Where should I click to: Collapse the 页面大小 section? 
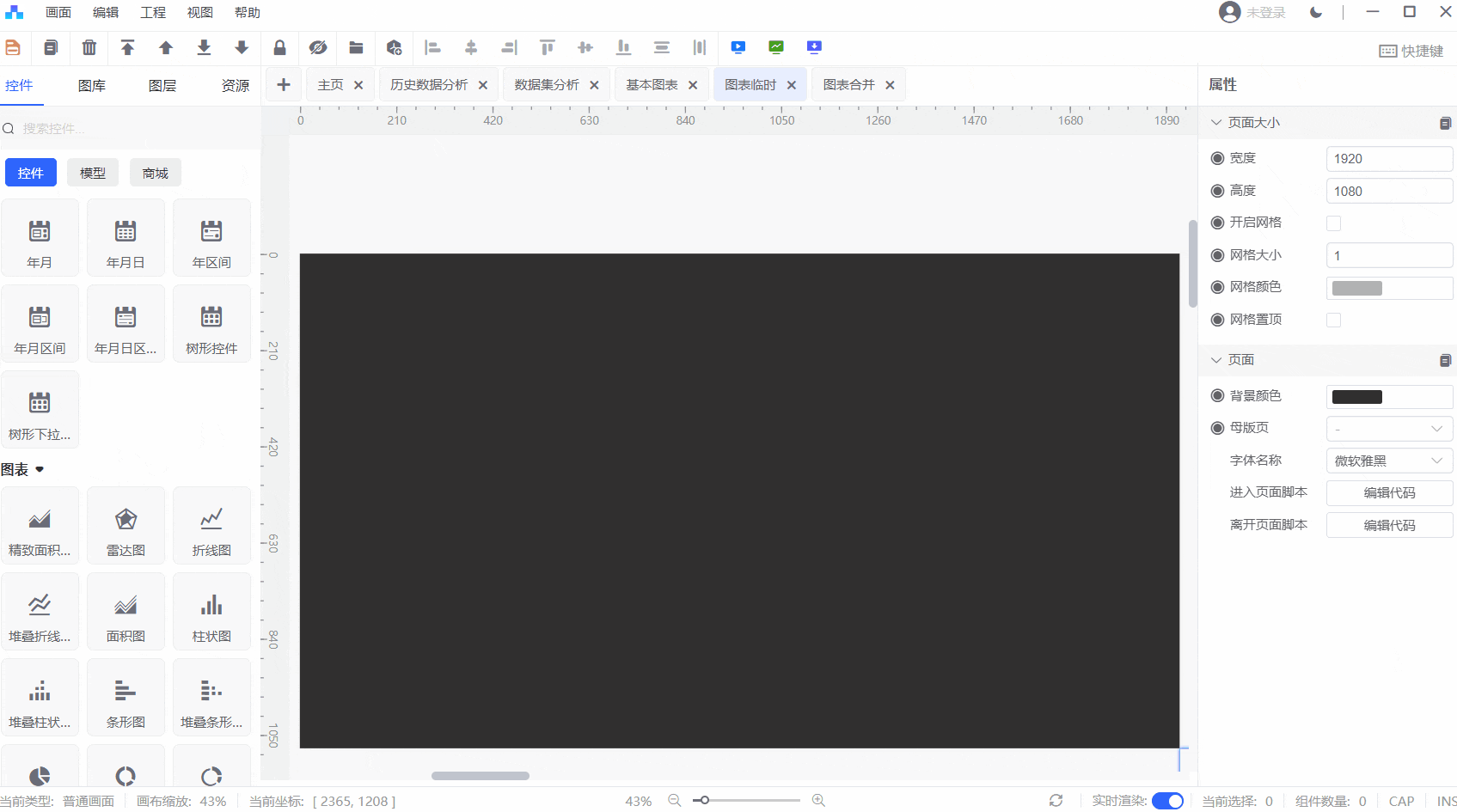tap(1216, 123)
